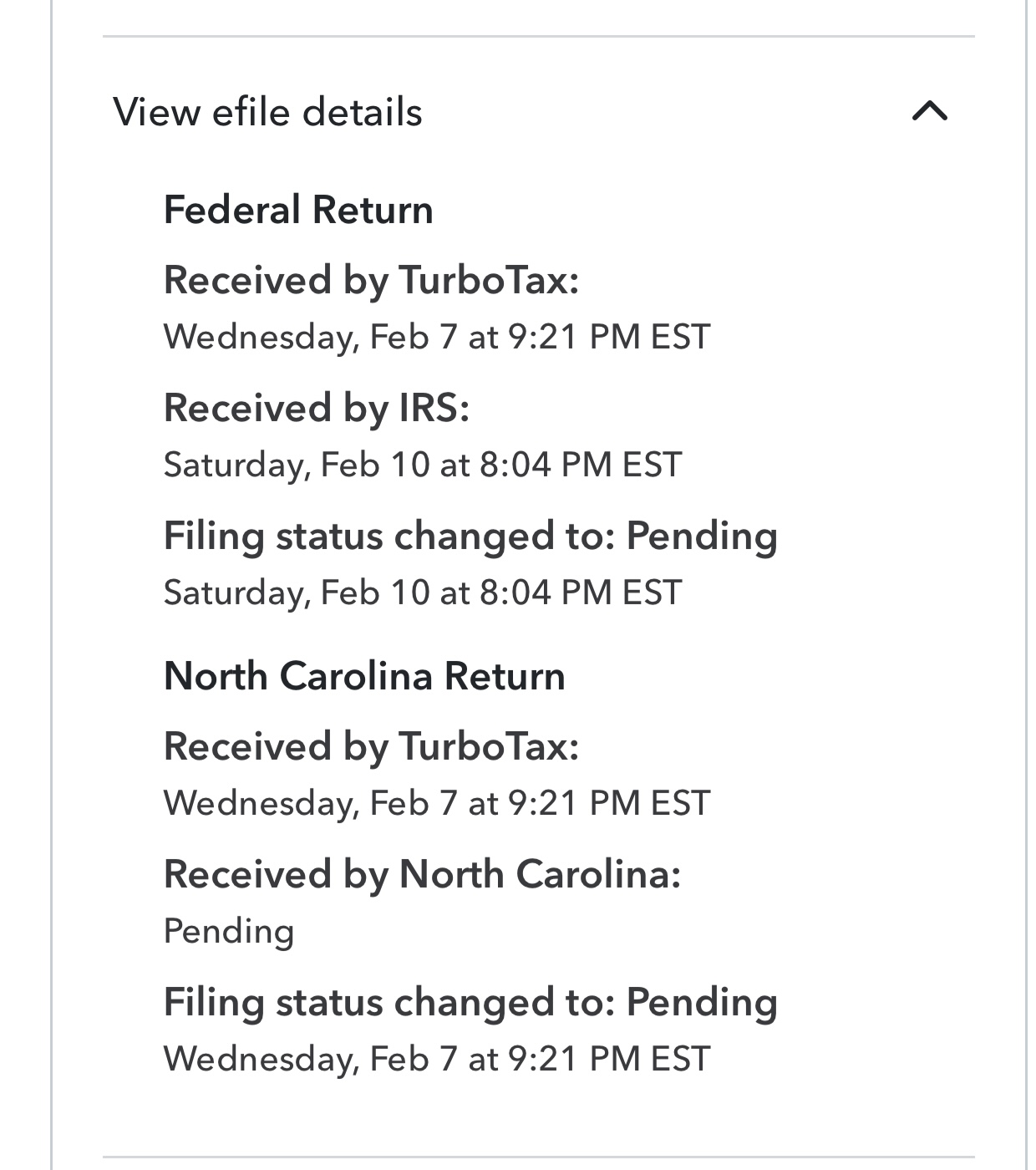Click Filing status changed to Pending under Federal
Viewport: 1036px width, 1170px height.
[x=470, y=536]
